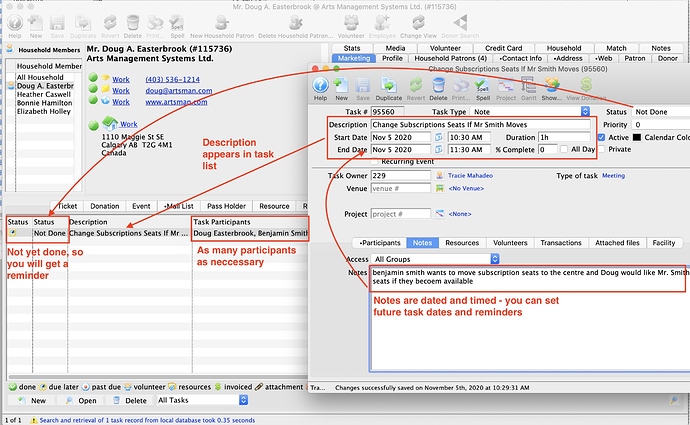Switch to the Marketing tab
Screen dimensions: 690x425
point(354,58)
